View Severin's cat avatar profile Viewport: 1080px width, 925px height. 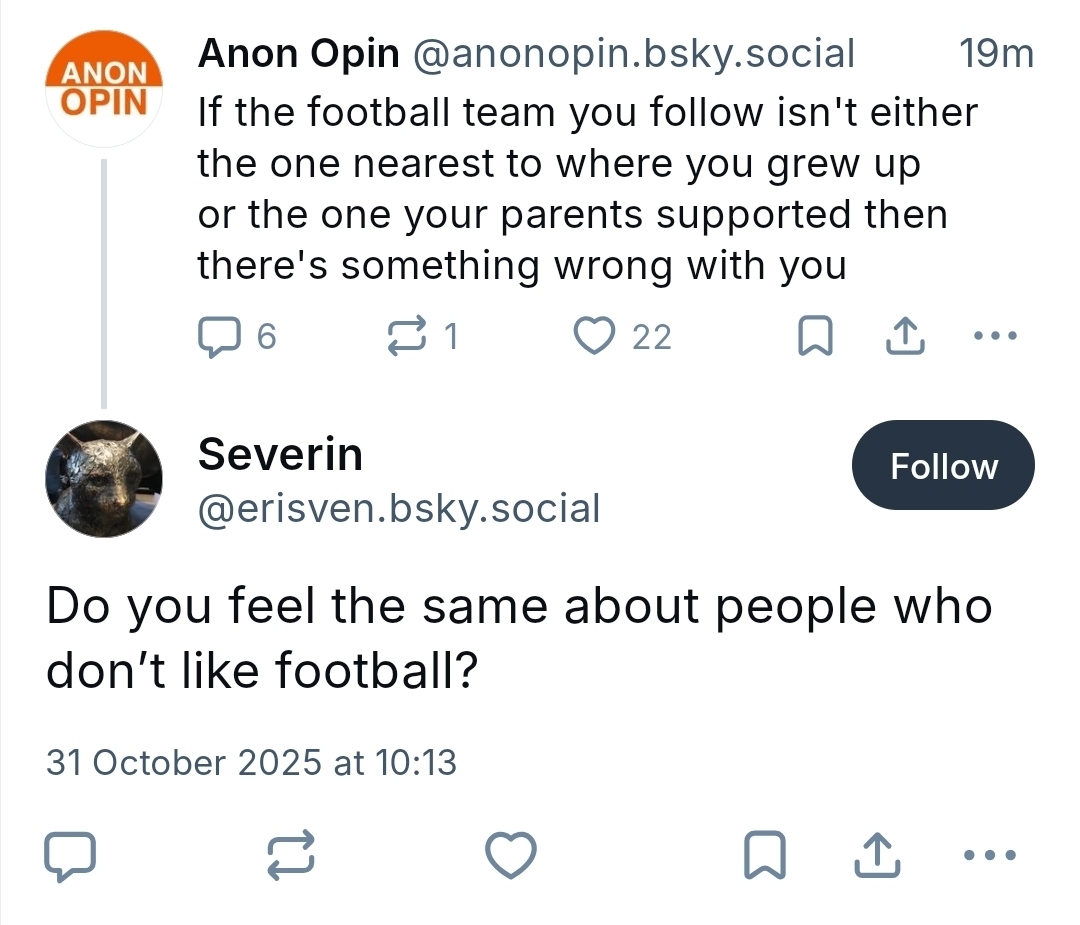[104, 479]
